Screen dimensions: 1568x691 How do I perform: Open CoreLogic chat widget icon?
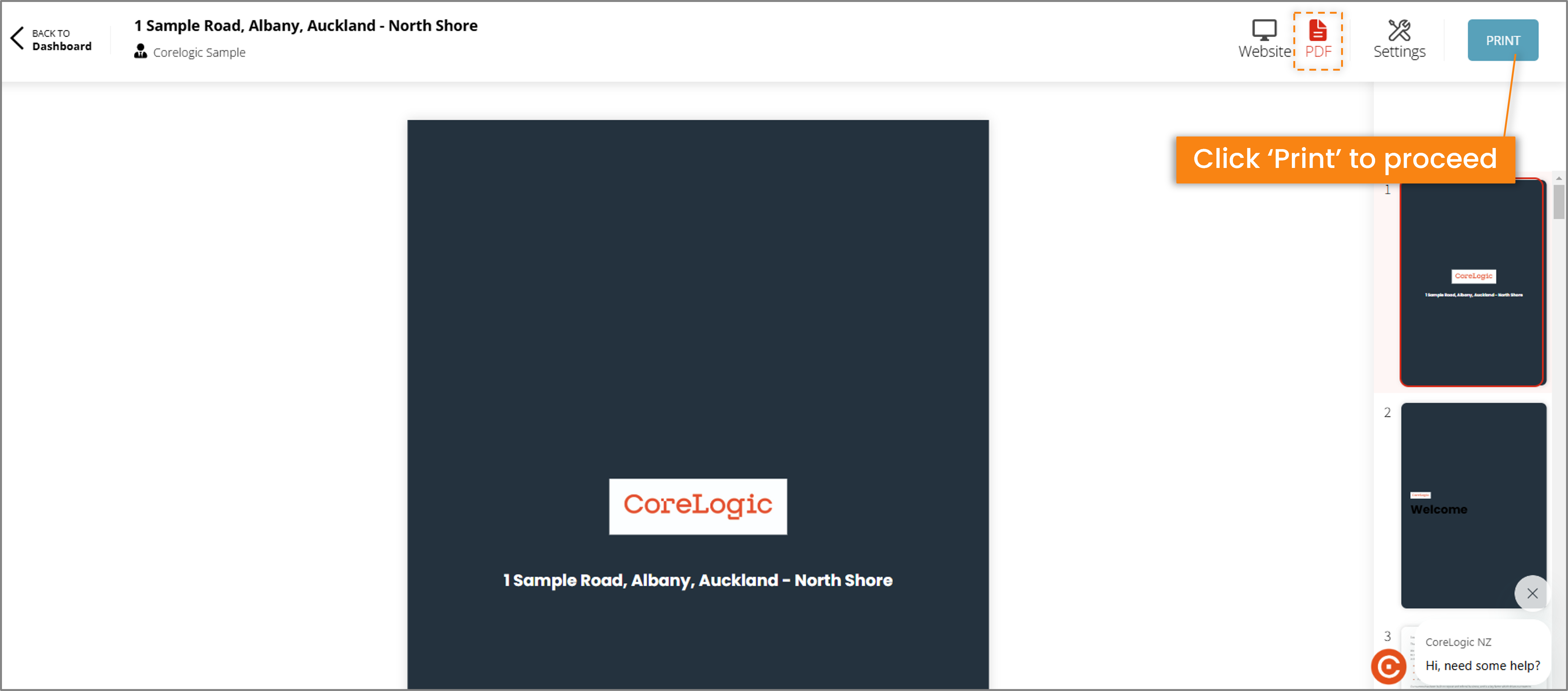pyautogui.click(x=1388, y=666)
